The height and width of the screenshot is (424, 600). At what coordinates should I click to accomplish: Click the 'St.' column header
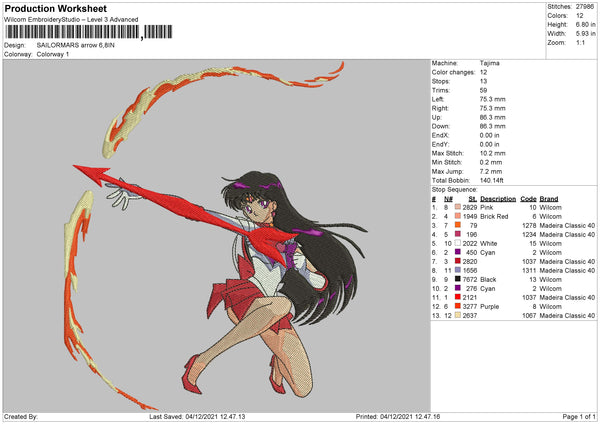473,199
